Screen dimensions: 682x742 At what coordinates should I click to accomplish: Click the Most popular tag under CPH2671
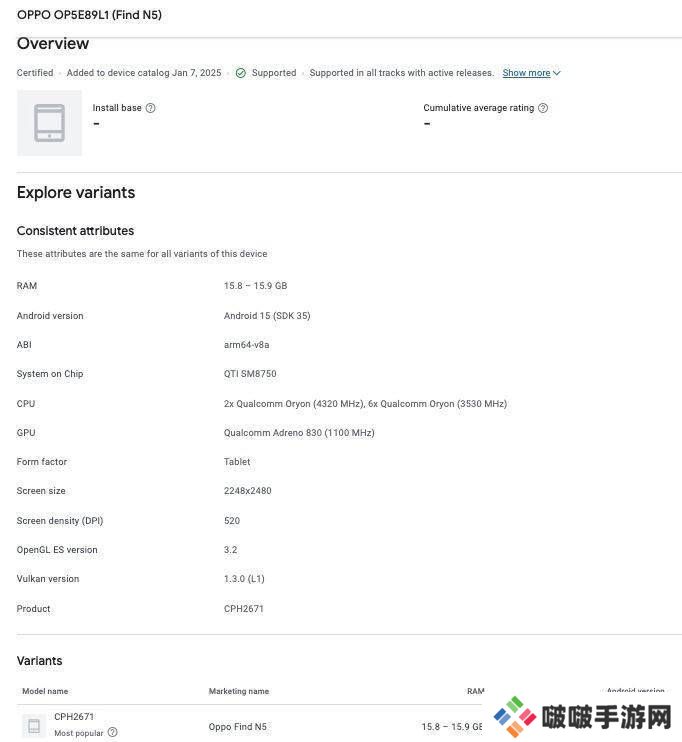click(x=79, y=733)
